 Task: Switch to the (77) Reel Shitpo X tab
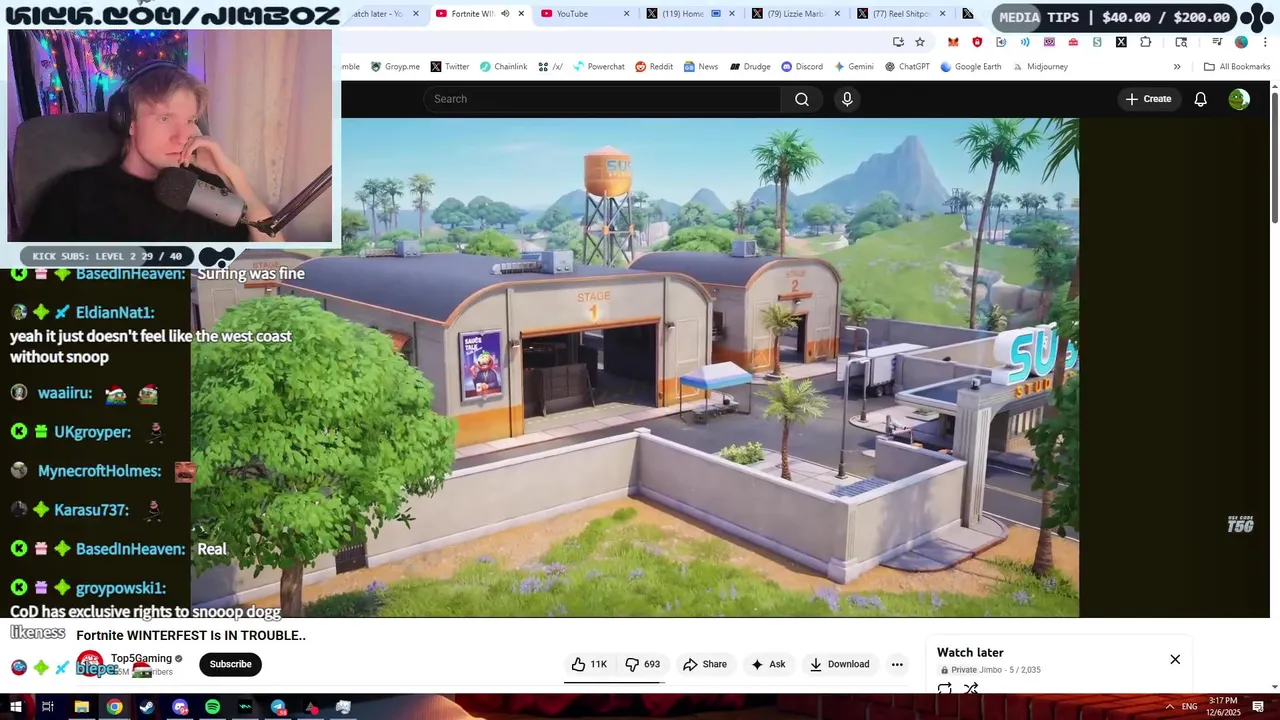click(x=901, y=14)
